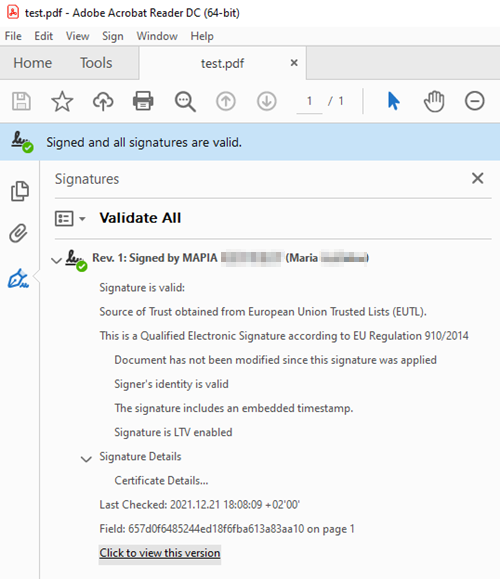Open the Sign menu
Image resolution: width=500 pixels, height=579 pixels.
tap(113, 36)
